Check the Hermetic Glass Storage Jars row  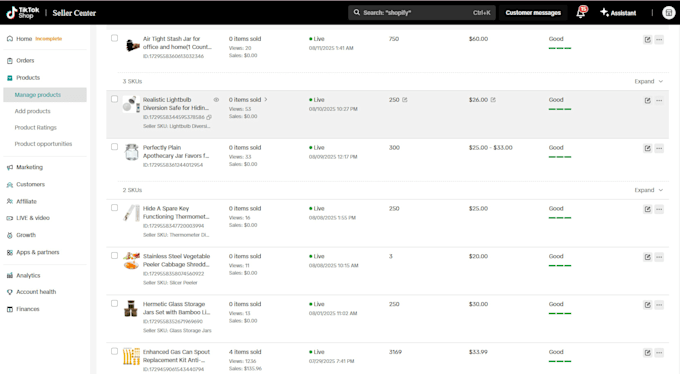coord(114,303)
